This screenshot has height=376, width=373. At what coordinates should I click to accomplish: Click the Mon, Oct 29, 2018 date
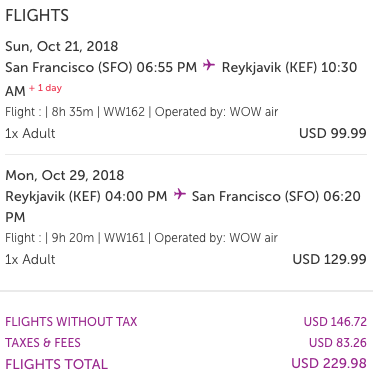click(x=65, y=175)
